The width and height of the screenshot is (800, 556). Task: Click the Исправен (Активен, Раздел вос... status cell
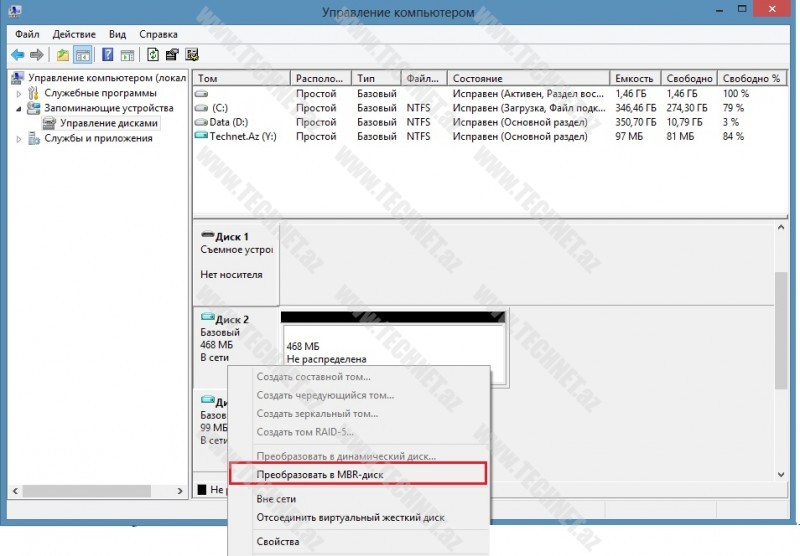click(x=528, y=93)
